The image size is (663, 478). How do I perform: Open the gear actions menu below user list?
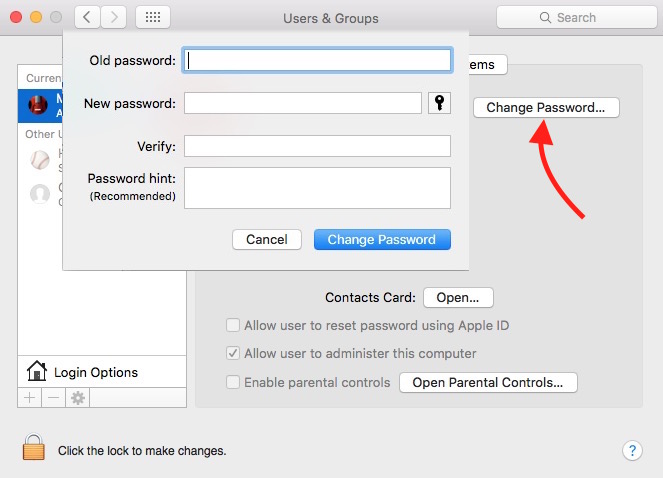[x=76, y=397]
